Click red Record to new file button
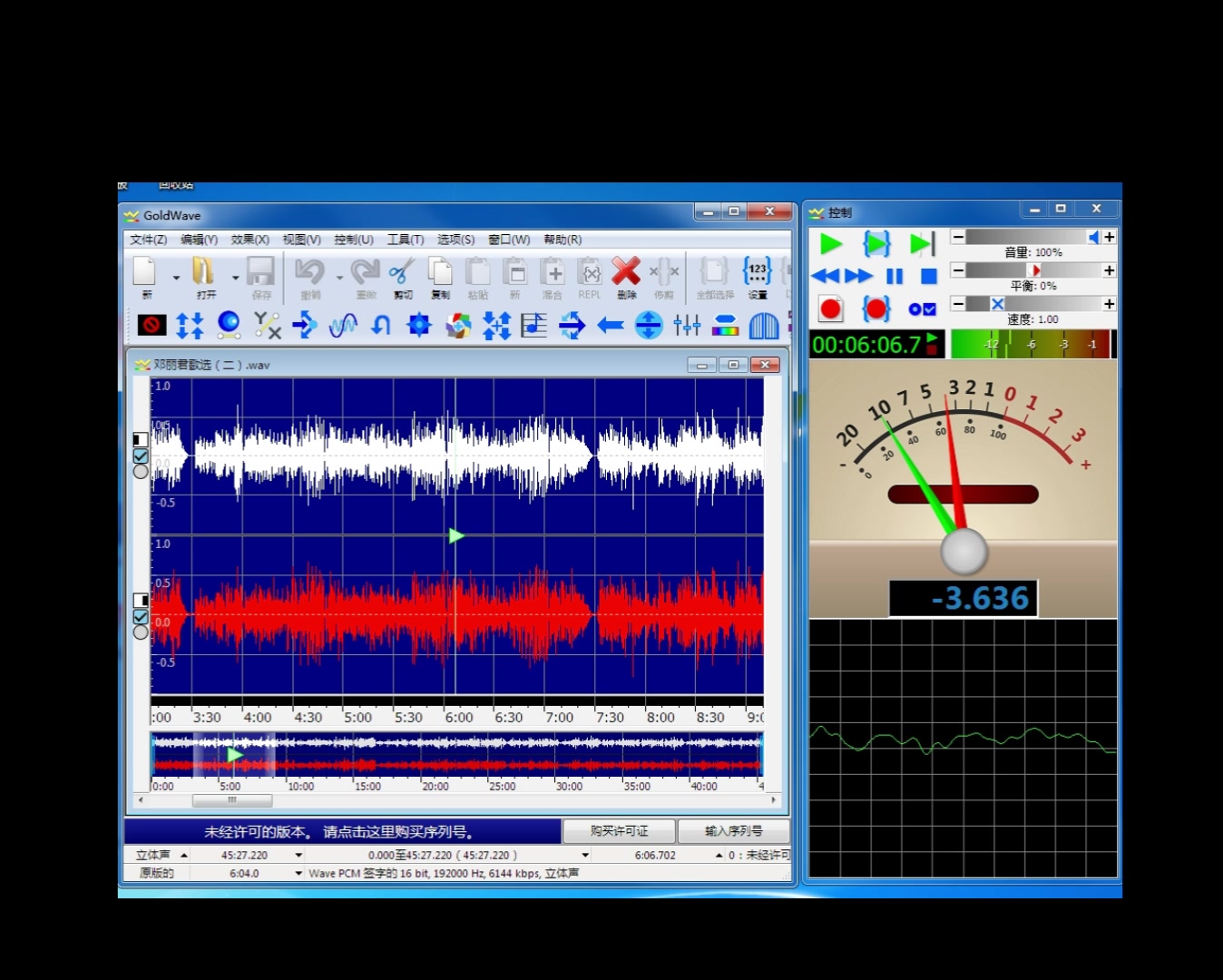This screenshot has width=1223, height=980. tap(830, 309)
